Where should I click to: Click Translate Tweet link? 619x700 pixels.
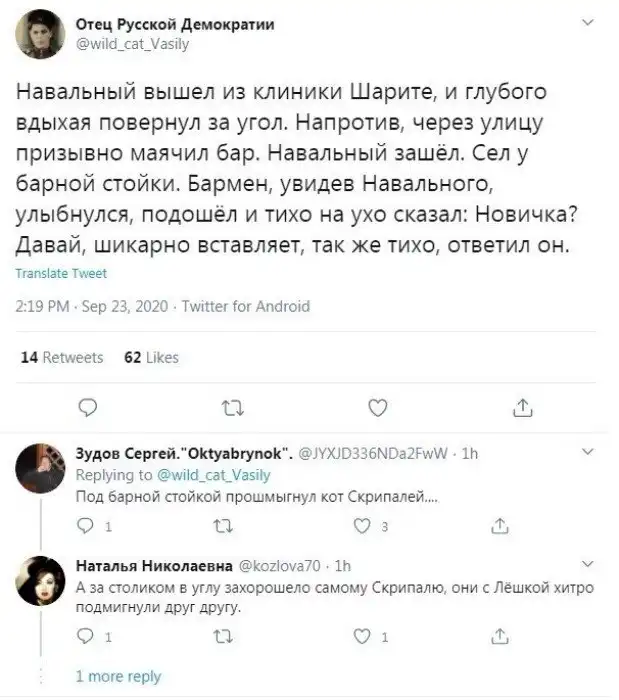(63, 273)
